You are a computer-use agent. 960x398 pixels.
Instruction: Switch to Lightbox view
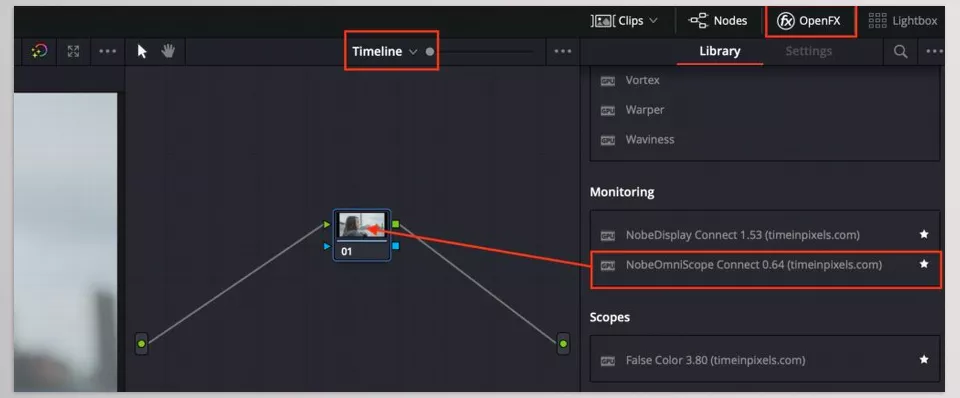coord(902,21)
